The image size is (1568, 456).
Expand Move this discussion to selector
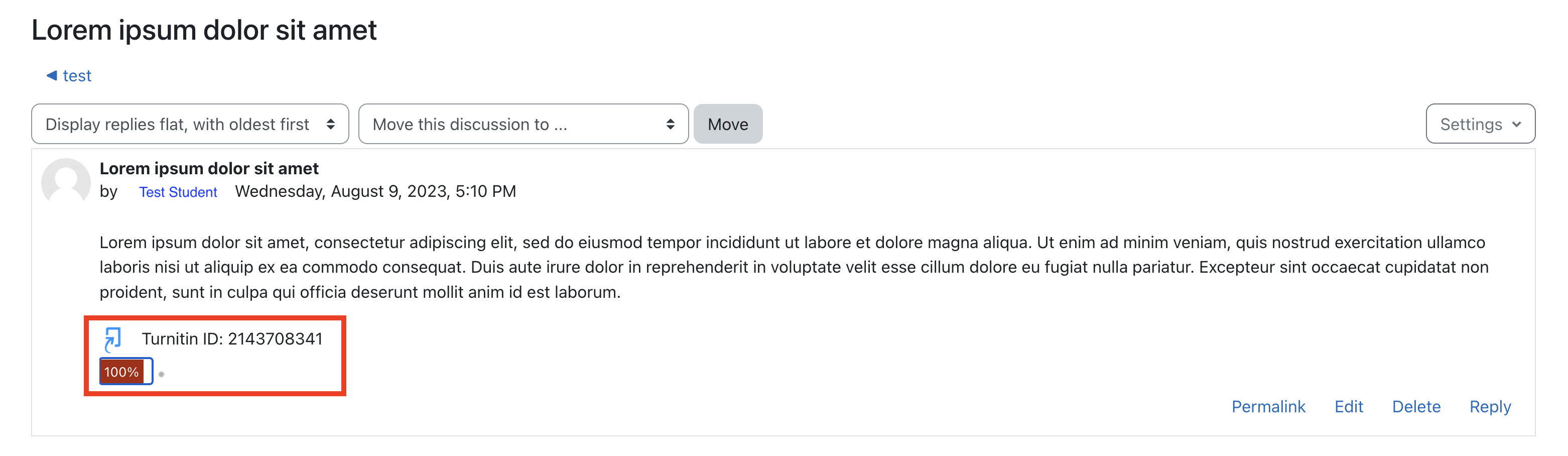[523, 124]
